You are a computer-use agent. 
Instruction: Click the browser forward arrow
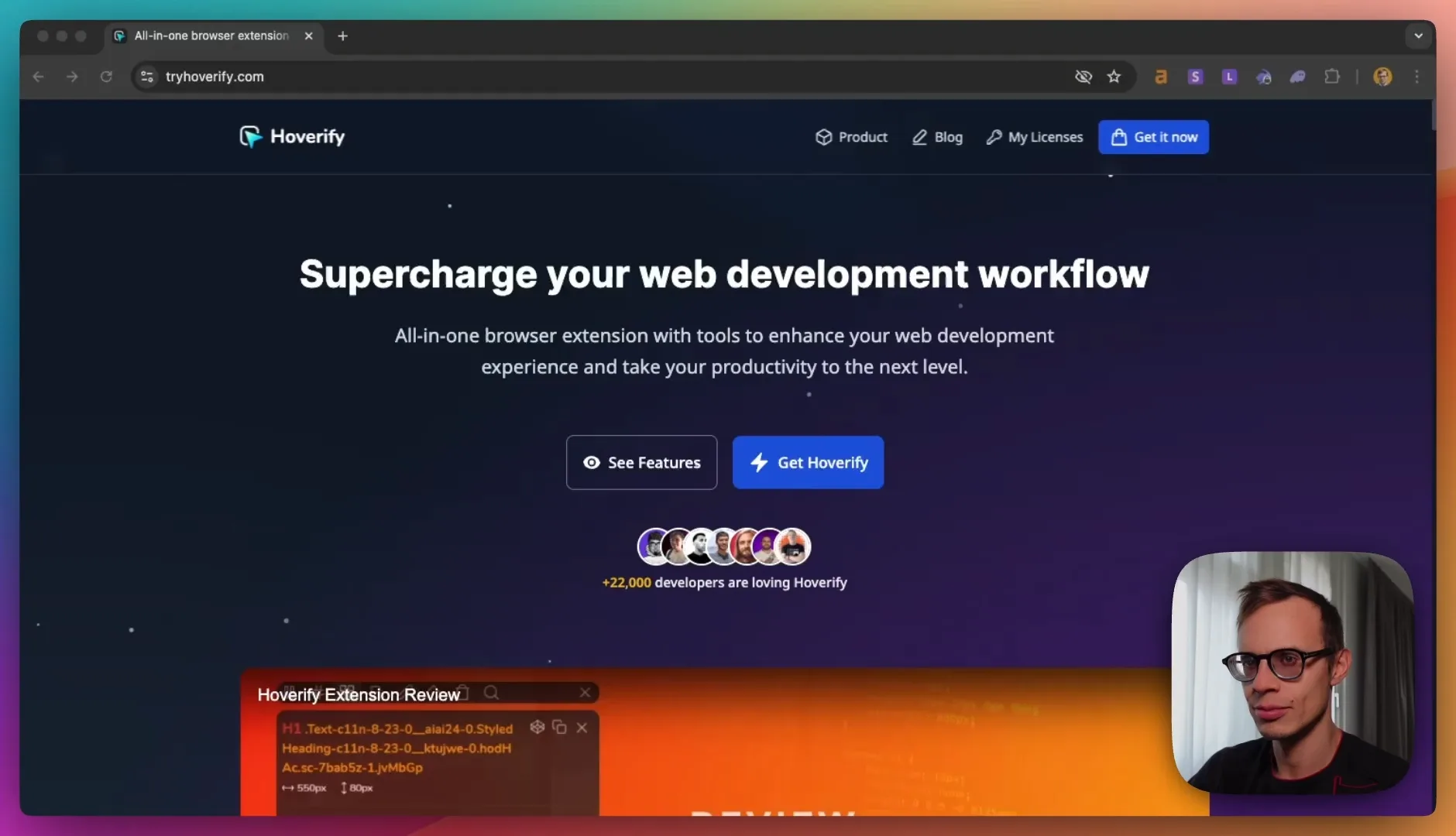pyautogui.click(x=72, y=77)
